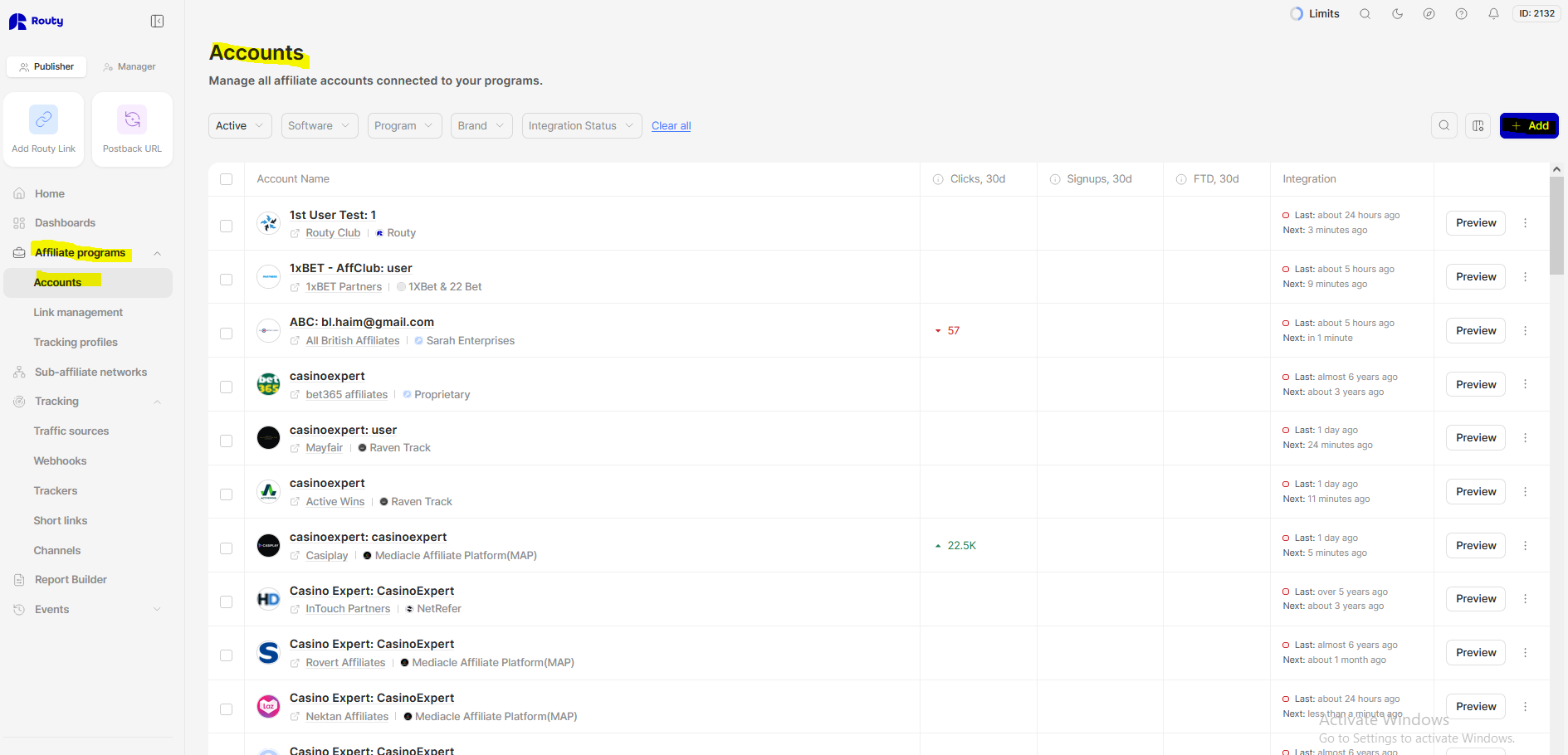Click Clear all filters link

tap(671, 125)
